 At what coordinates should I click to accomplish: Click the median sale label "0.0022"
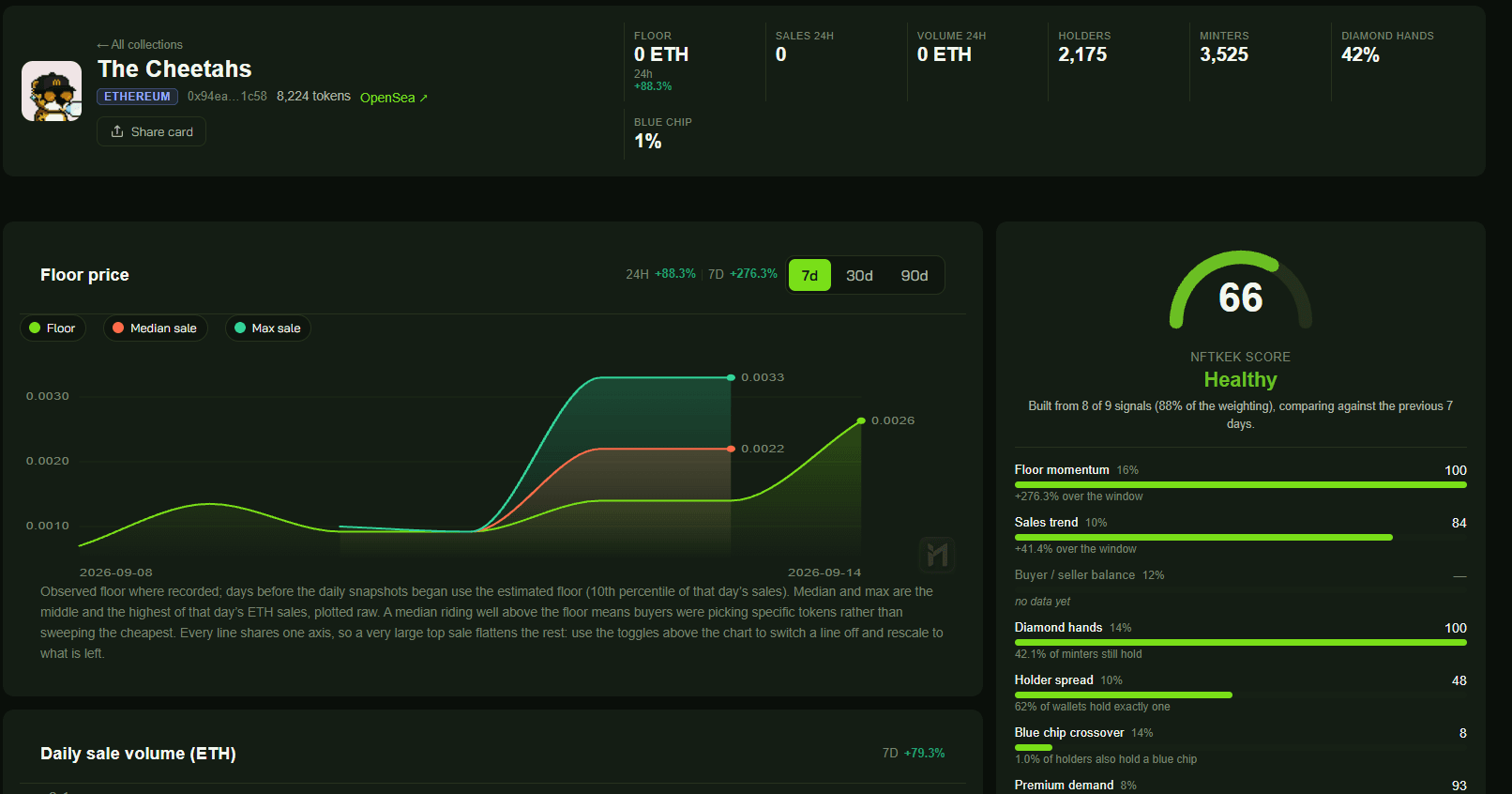763,449
